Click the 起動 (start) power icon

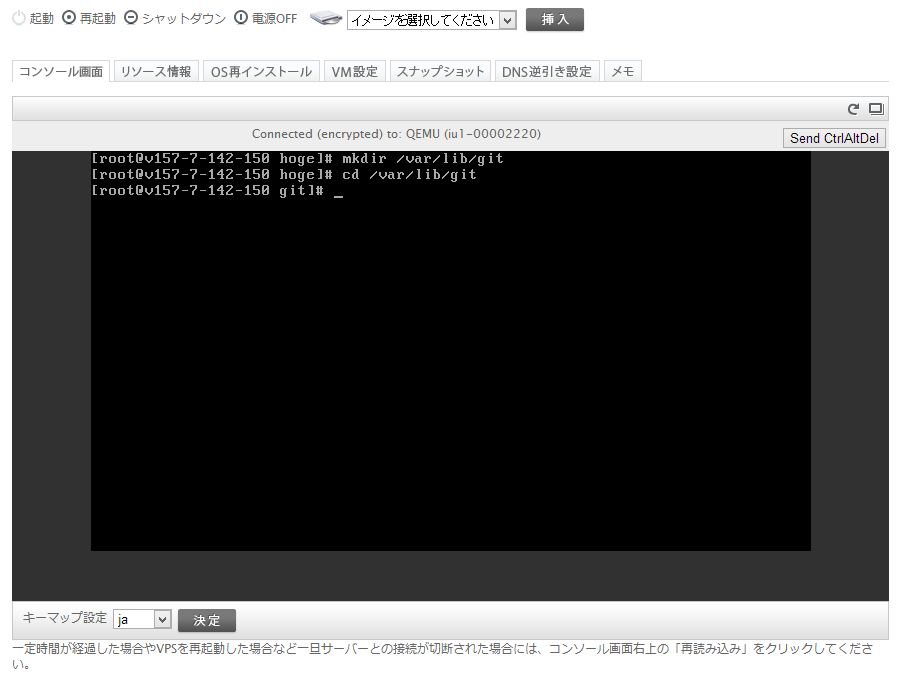(x=18, y=18)
